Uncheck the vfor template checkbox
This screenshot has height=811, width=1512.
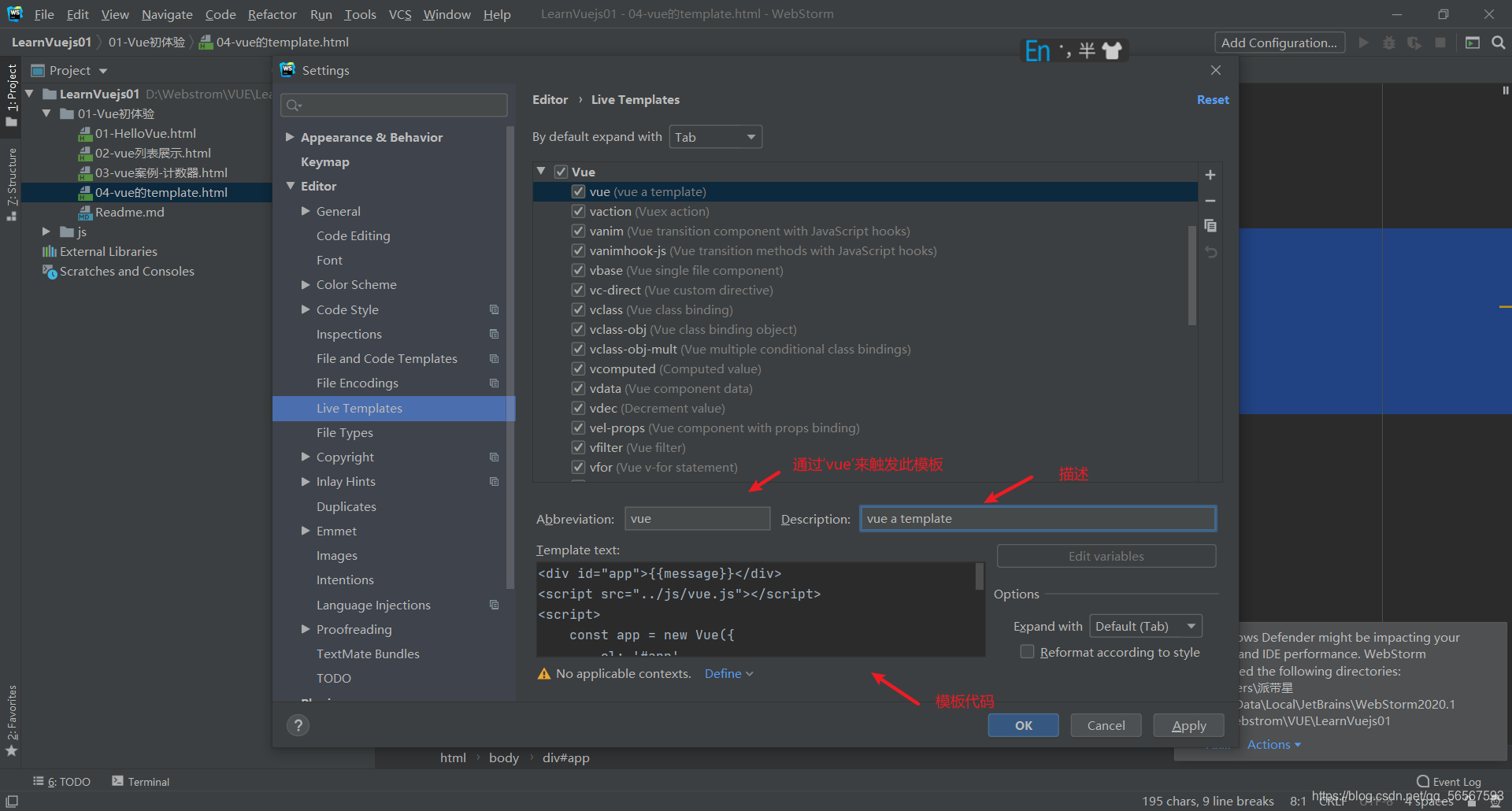tap(578, 467)
